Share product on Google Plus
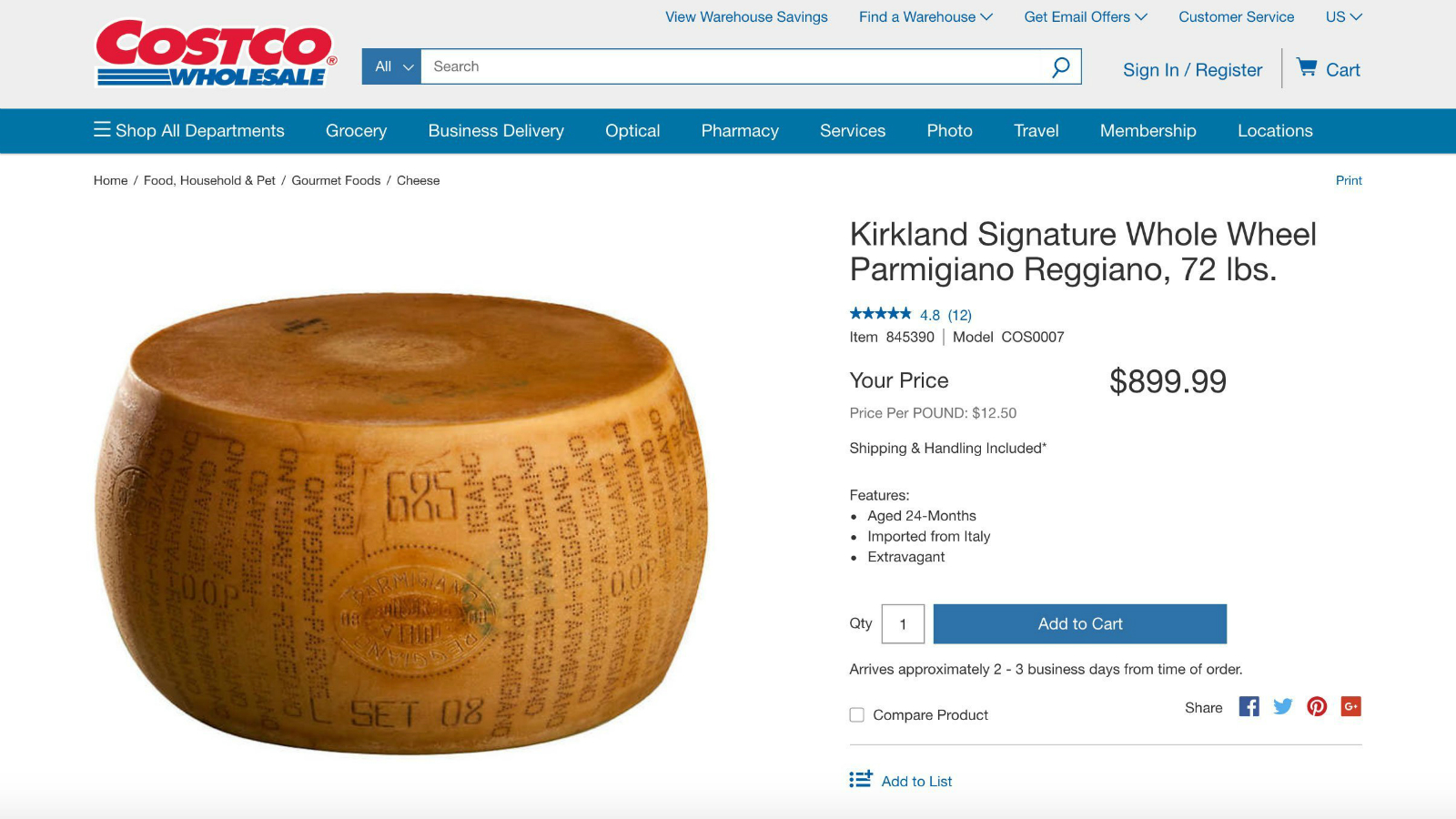This screenshot has width=1456, height=819. (1350, 706)
